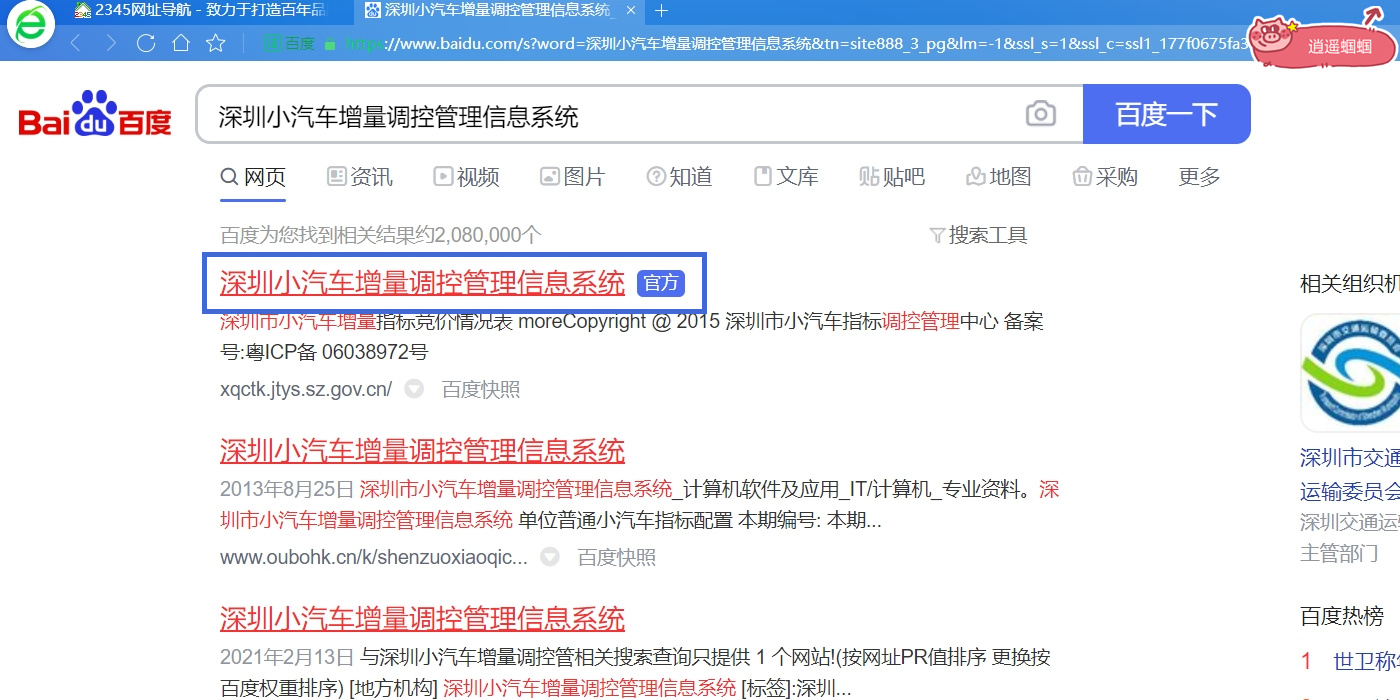
Task: Open 搜索工具 filter options
Action: (978, 236)
